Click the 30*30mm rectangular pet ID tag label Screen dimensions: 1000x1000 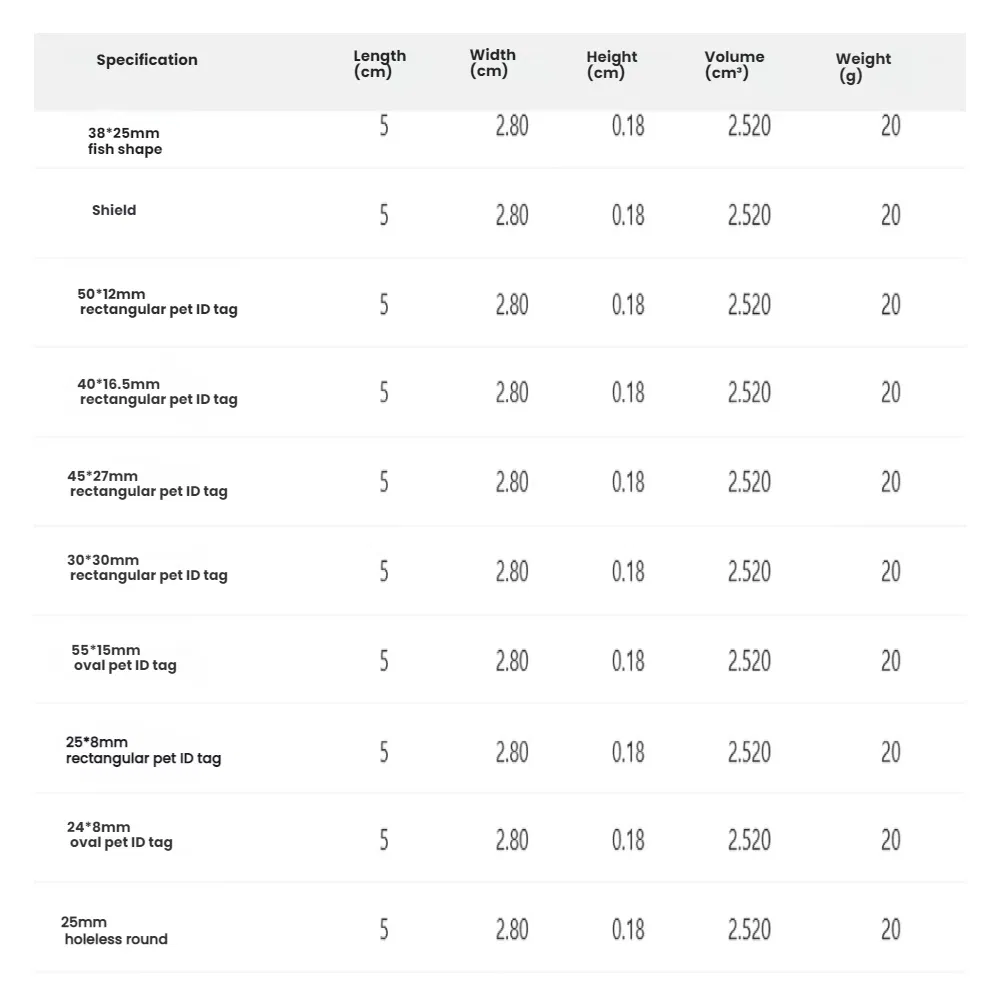coord(148,568)
